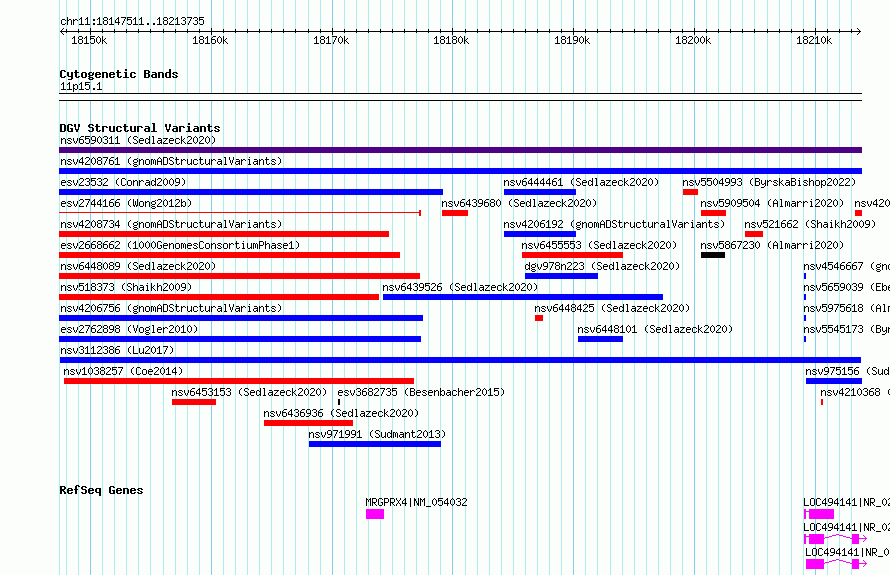Click nsv518373 (Shaikh2009) label
This screenshot has height=575, width=890.
pos(126,287)
